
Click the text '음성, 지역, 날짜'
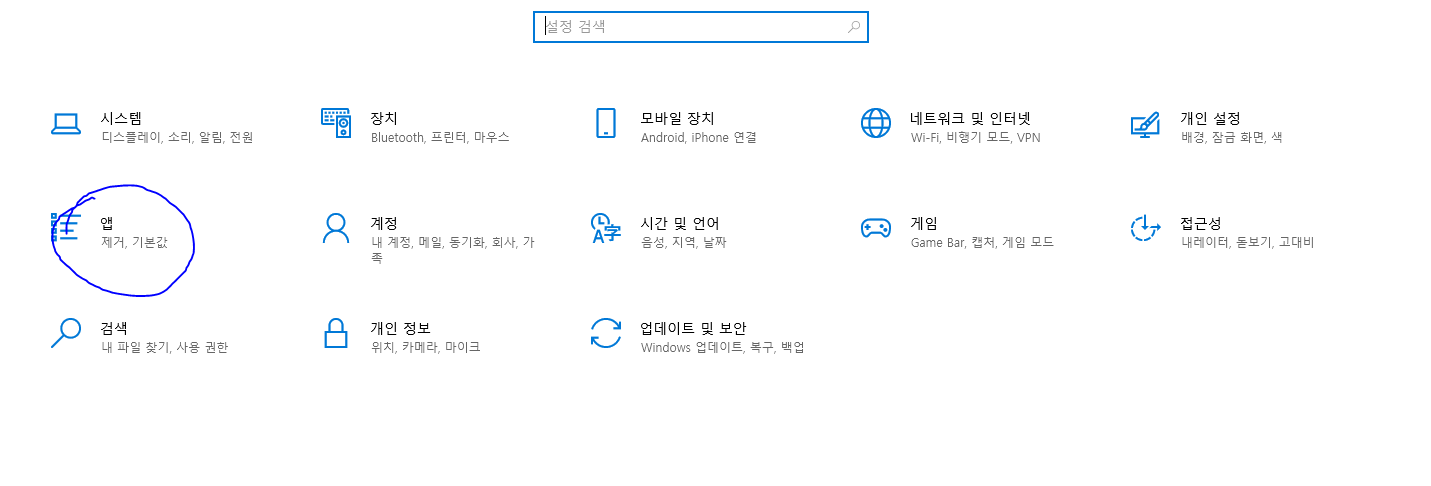(684, 242)
